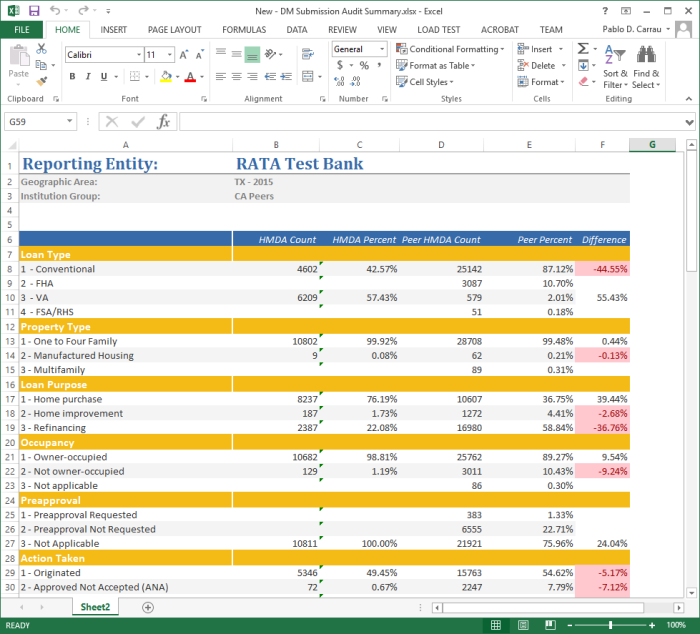Wrap text in the selected cell

pos(308,54)
